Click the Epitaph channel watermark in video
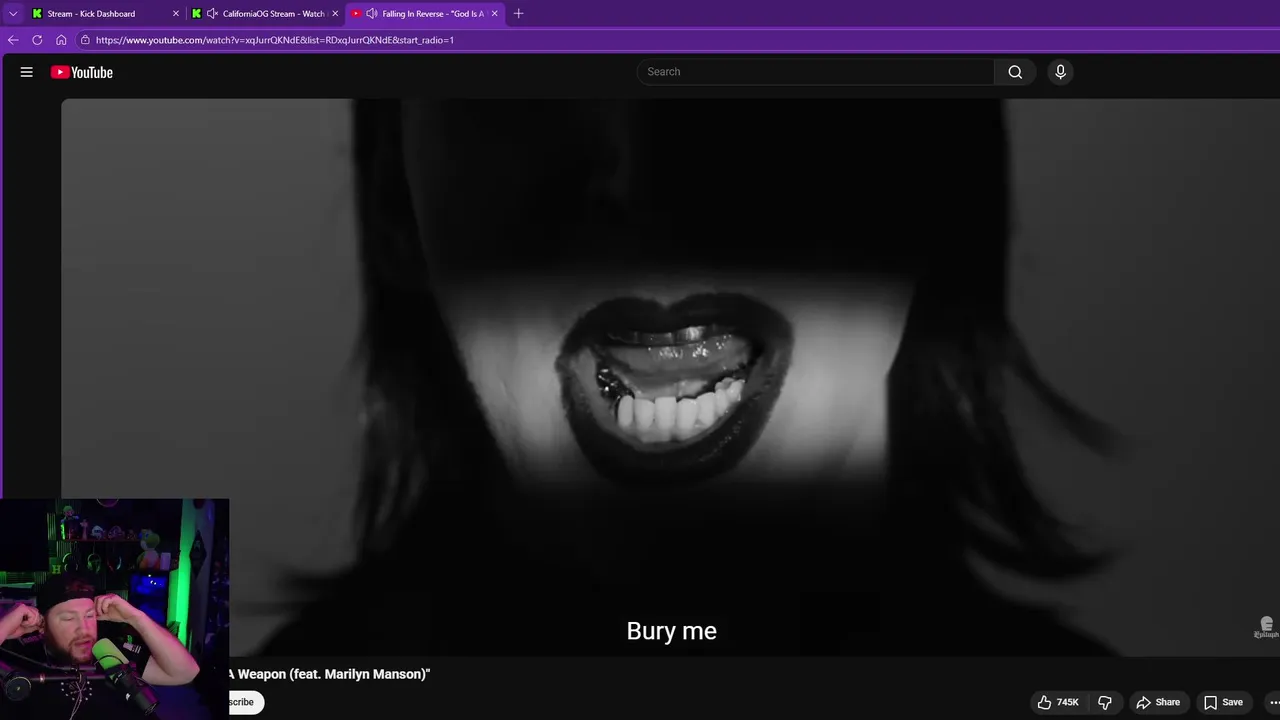 (x=1267, y=628)
